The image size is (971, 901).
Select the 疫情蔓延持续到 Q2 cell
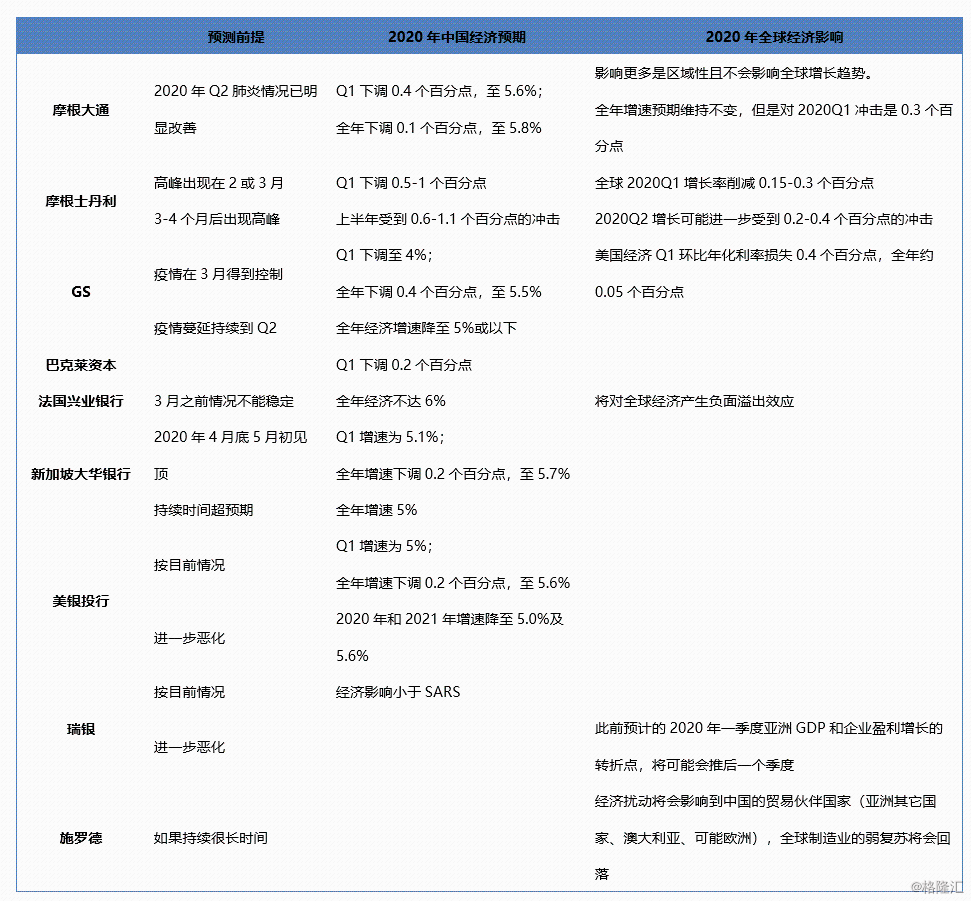tap(215, 328)
